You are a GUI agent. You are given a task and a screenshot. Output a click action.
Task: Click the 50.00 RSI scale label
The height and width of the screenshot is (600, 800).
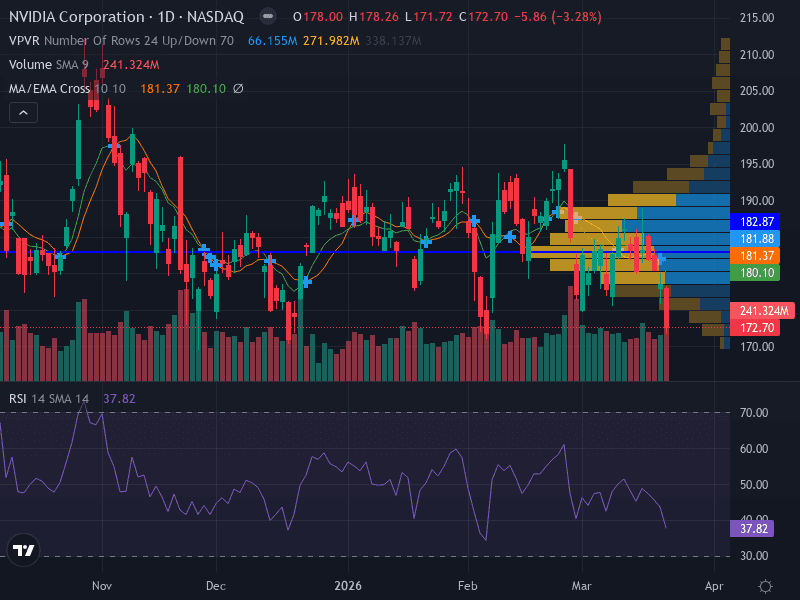(754, 485)
